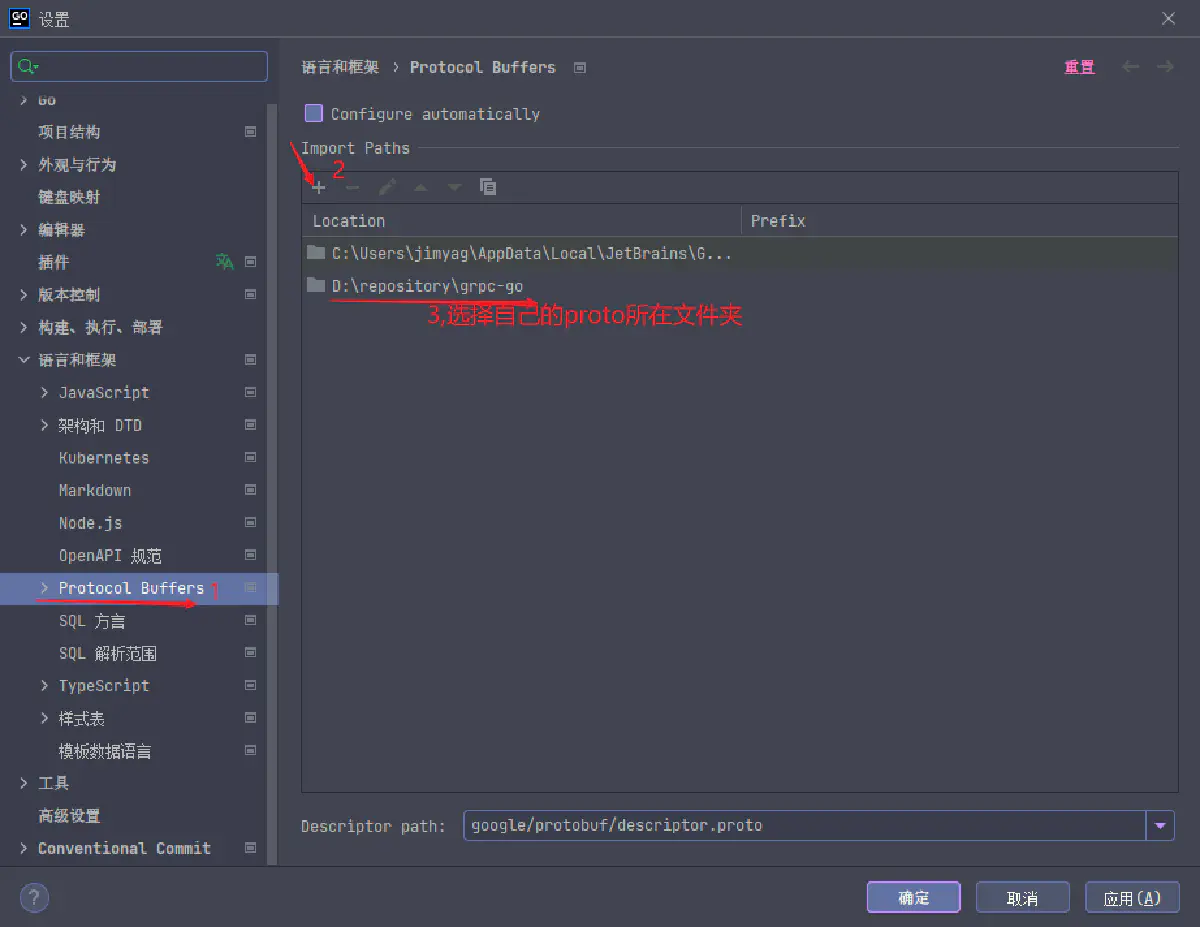
Task: Select the D:\repository\grpc-go path row
Action: pyautogui.click(x=427, y=286)
